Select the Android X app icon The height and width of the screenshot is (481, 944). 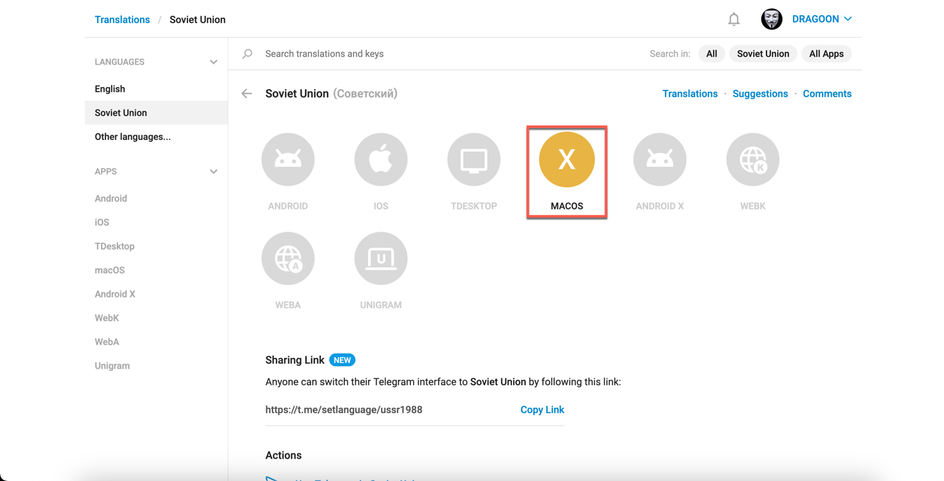(x=660, y=160)
